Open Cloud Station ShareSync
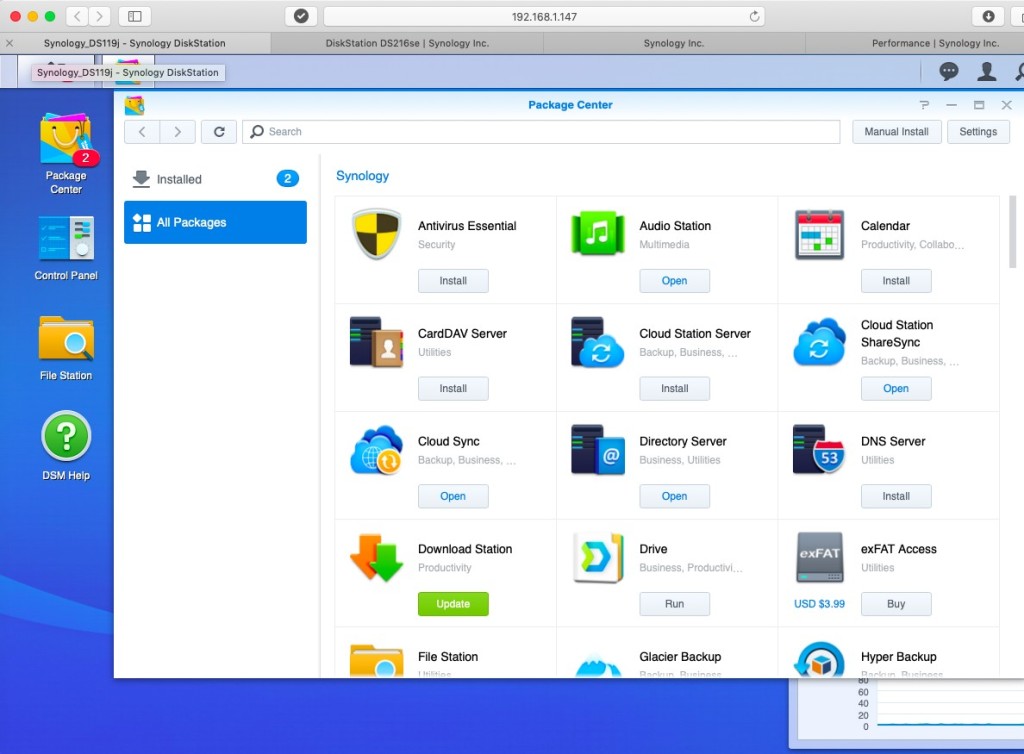The width and height of the screenshot is (1024, 754). point(895,388)
